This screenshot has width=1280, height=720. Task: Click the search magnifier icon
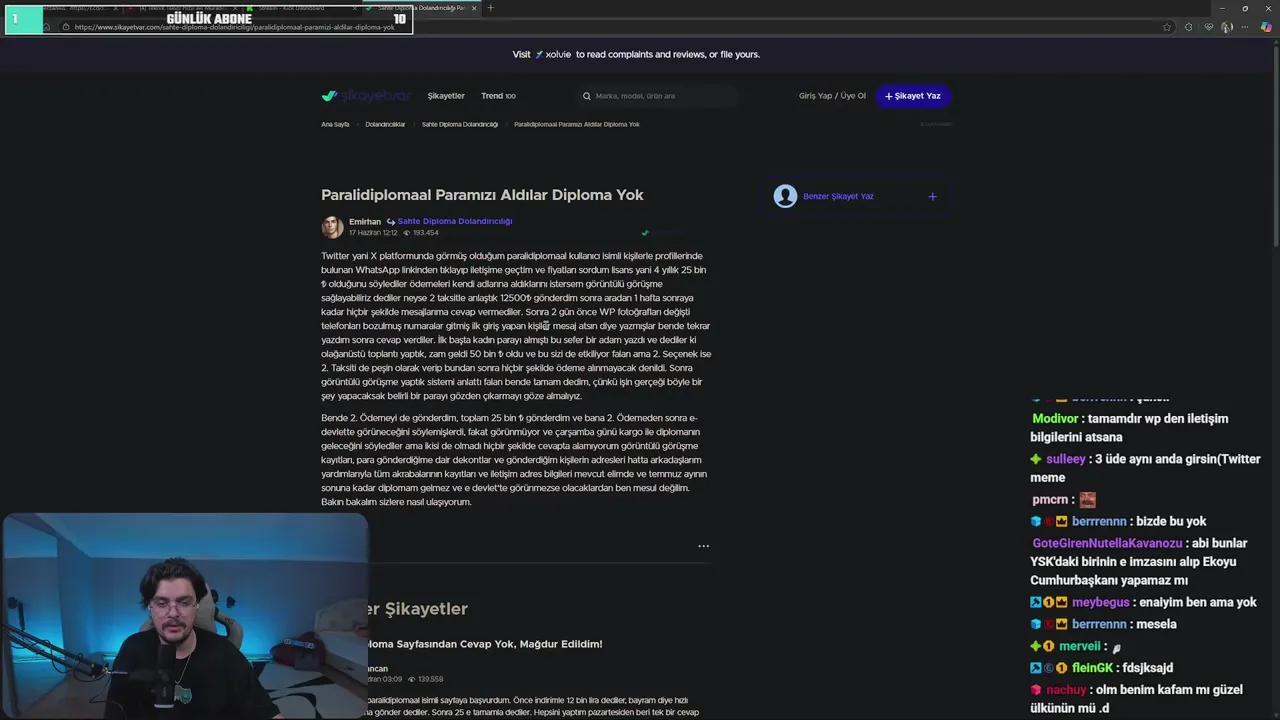tap(587, 96)
